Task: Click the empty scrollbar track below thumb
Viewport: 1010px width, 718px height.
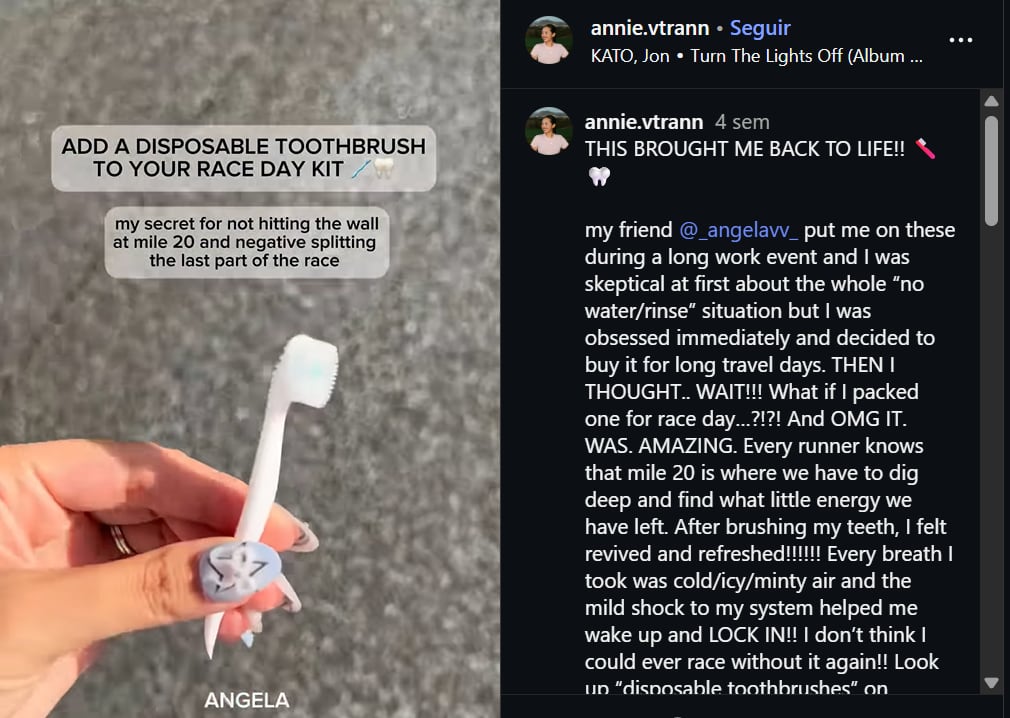Action: point(991,451)
